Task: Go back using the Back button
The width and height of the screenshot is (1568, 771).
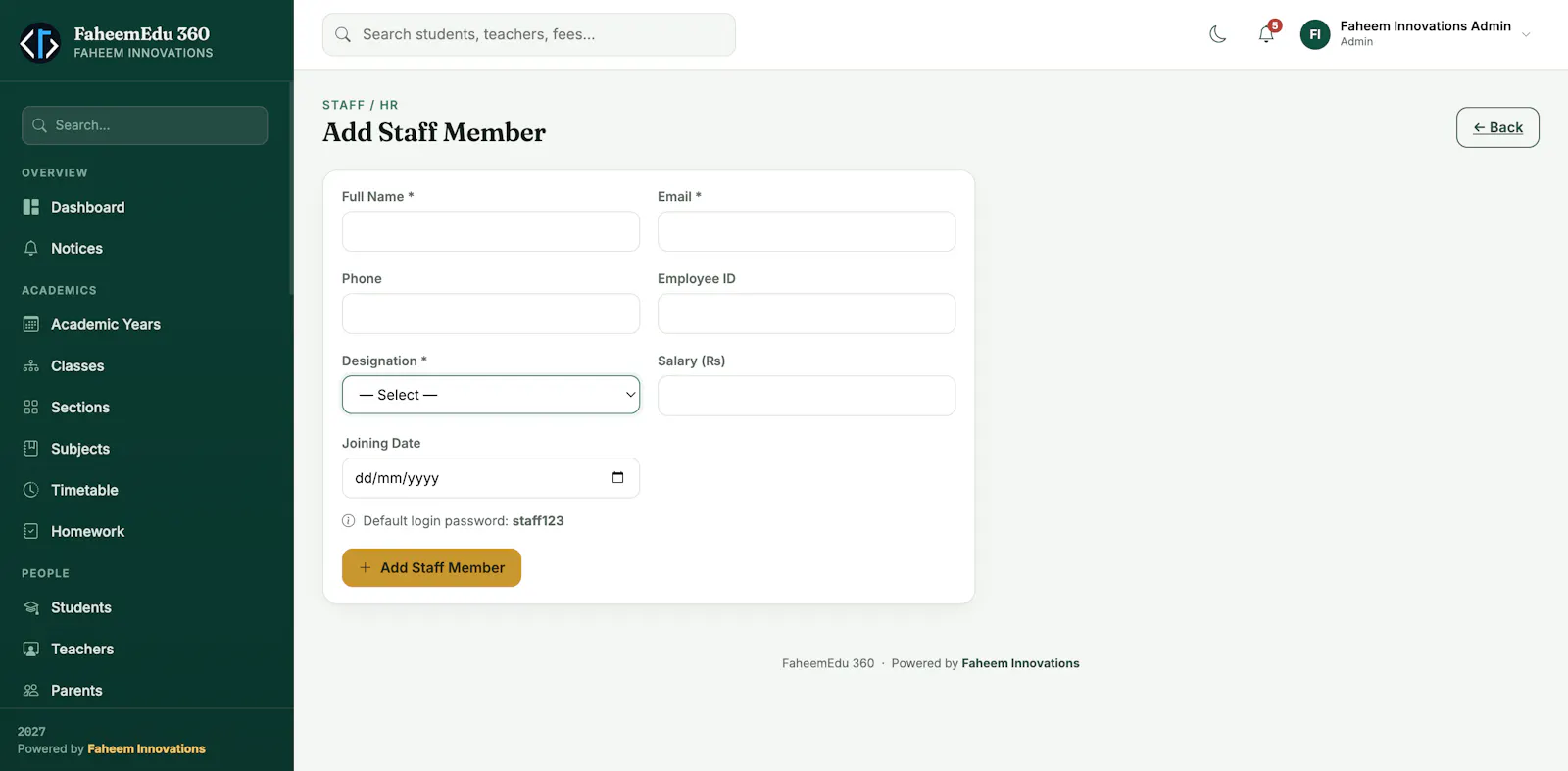Action: [x=1497, y=127]
